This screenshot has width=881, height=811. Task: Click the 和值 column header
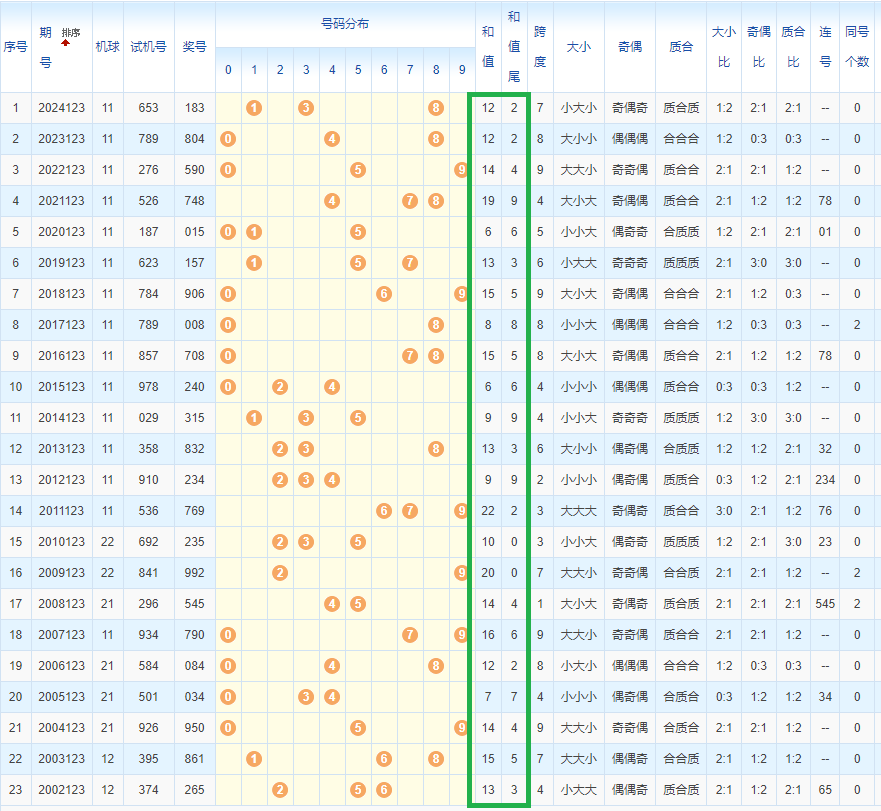(488, 46)
